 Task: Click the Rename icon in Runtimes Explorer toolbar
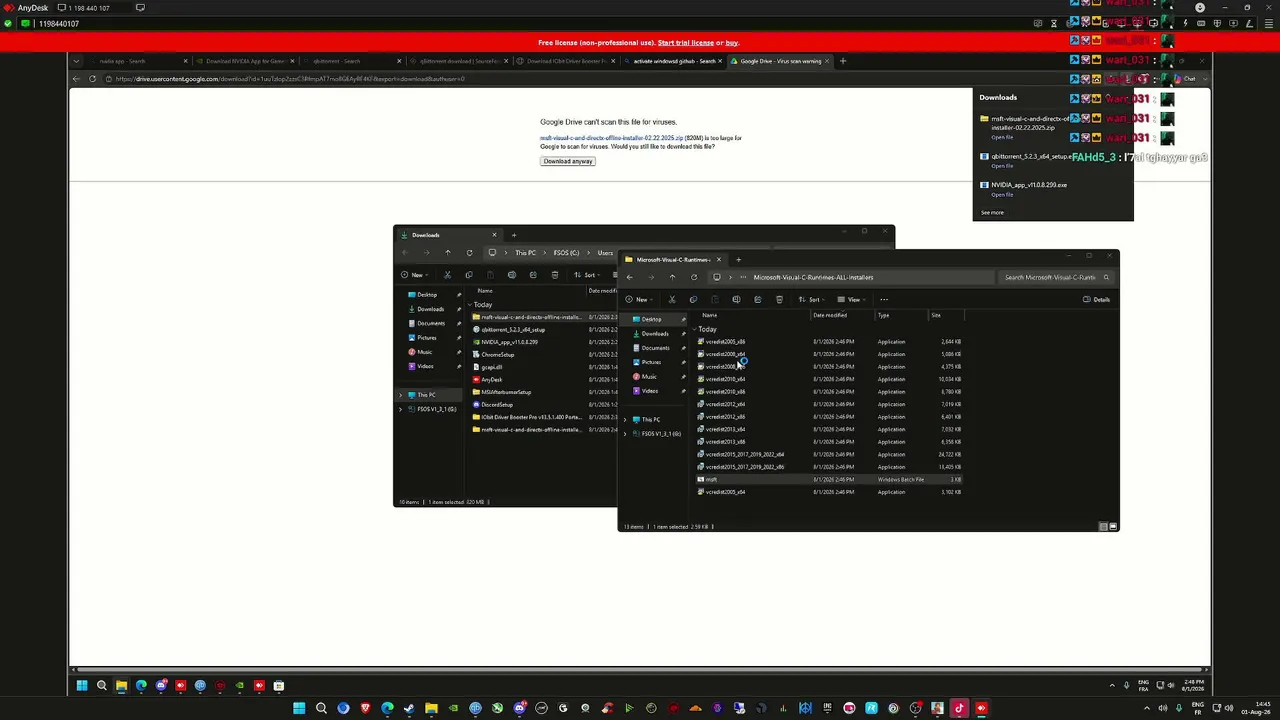click(x=736, y=299)
